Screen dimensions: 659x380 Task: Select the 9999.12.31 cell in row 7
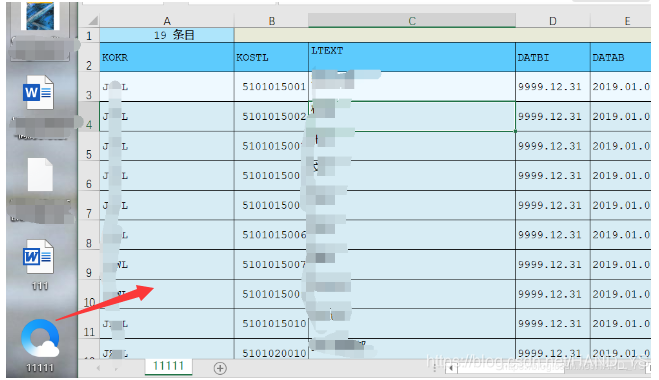click(x=553, y=205)
